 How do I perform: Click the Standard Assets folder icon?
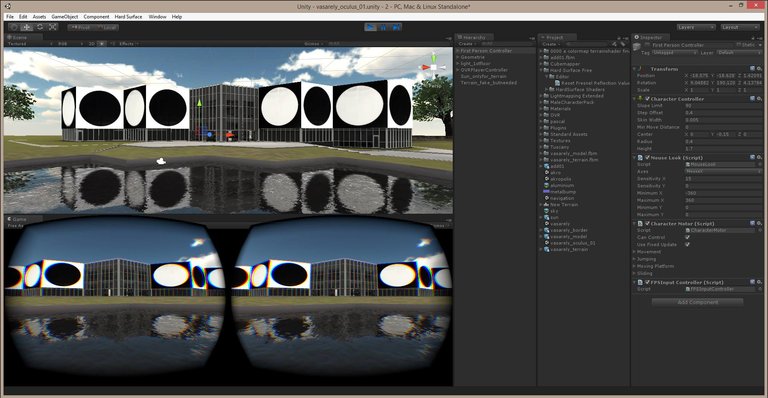(x=547, y=134)
